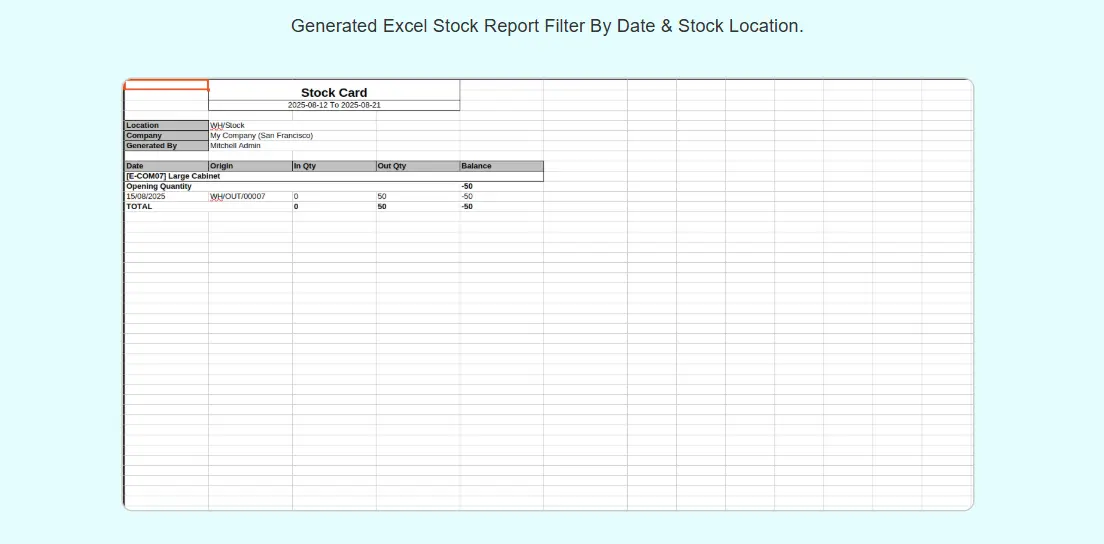Select the 15/08/2025 date cell
This screenshot has height=544, width=1104.
pyautogui.click(x=166, y=197)
